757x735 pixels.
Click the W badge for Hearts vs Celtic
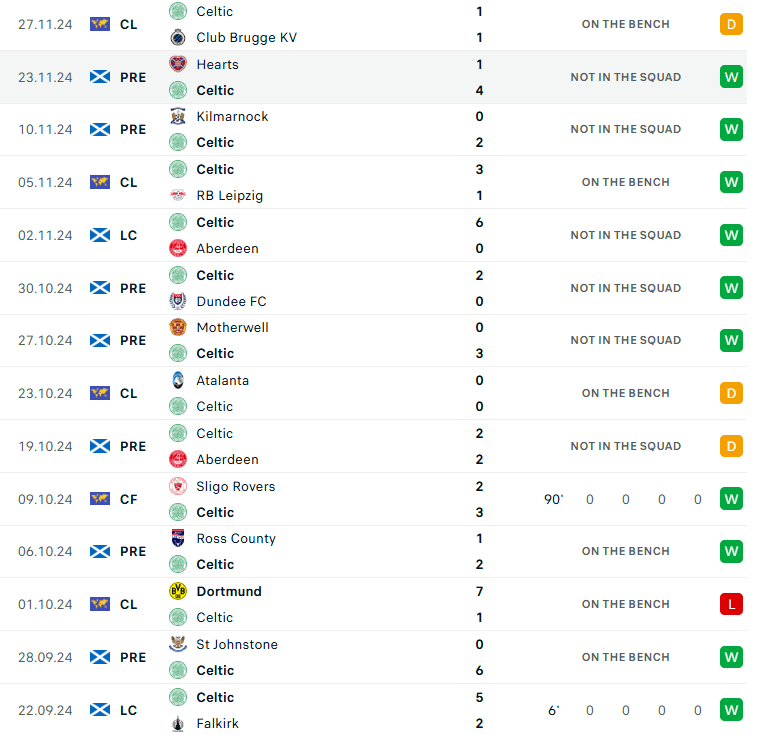(x=731, y=77)
